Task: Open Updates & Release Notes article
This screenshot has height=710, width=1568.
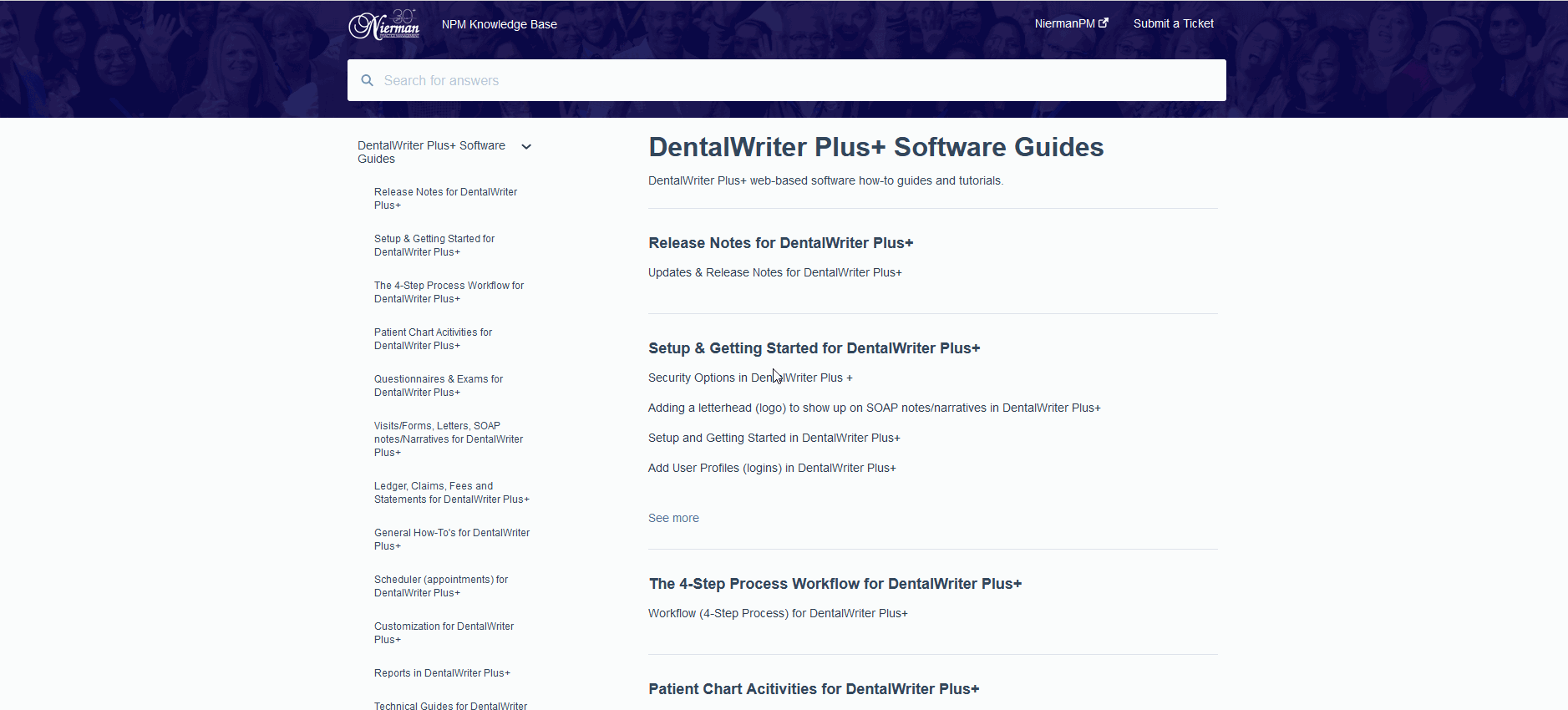Action: [x=774, y=272]
